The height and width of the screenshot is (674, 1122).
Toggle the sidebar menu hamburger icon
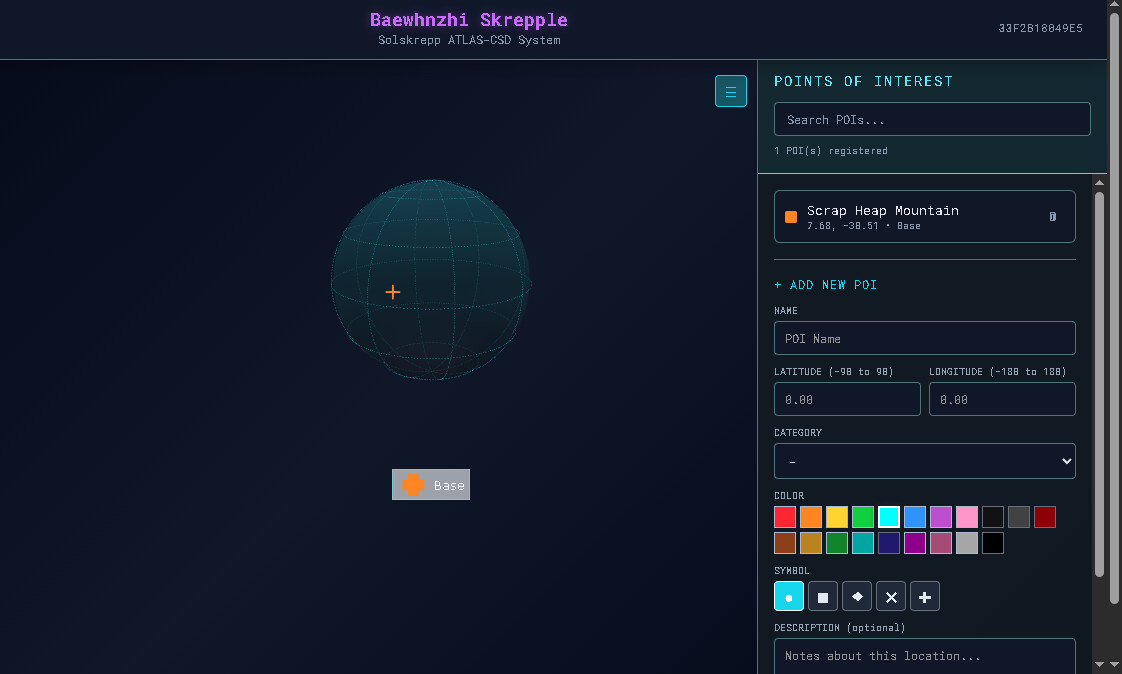[x=731, y=91]
